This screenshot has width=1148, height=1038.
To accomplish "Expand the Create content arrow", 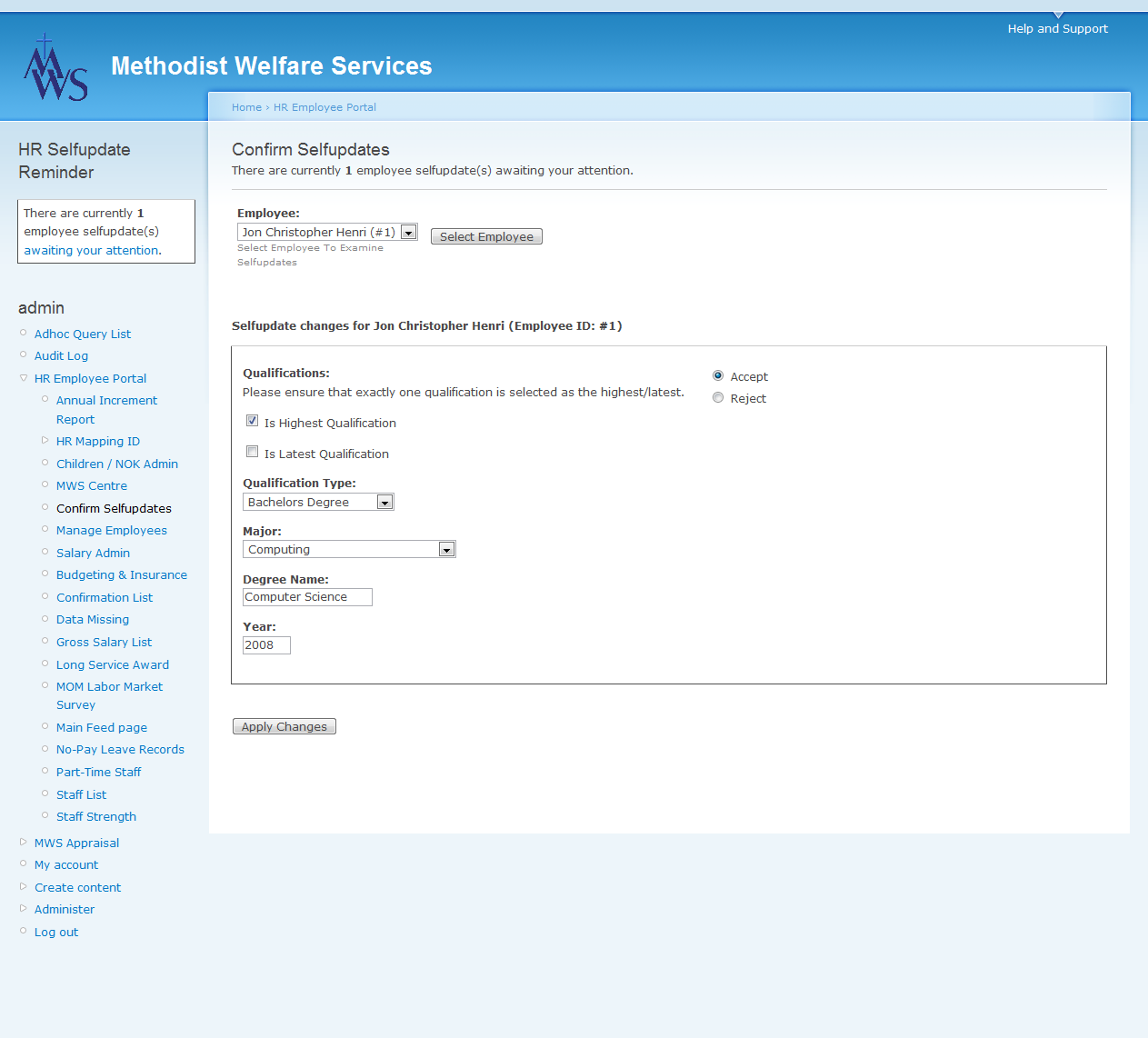I will (x=24, y=886).
